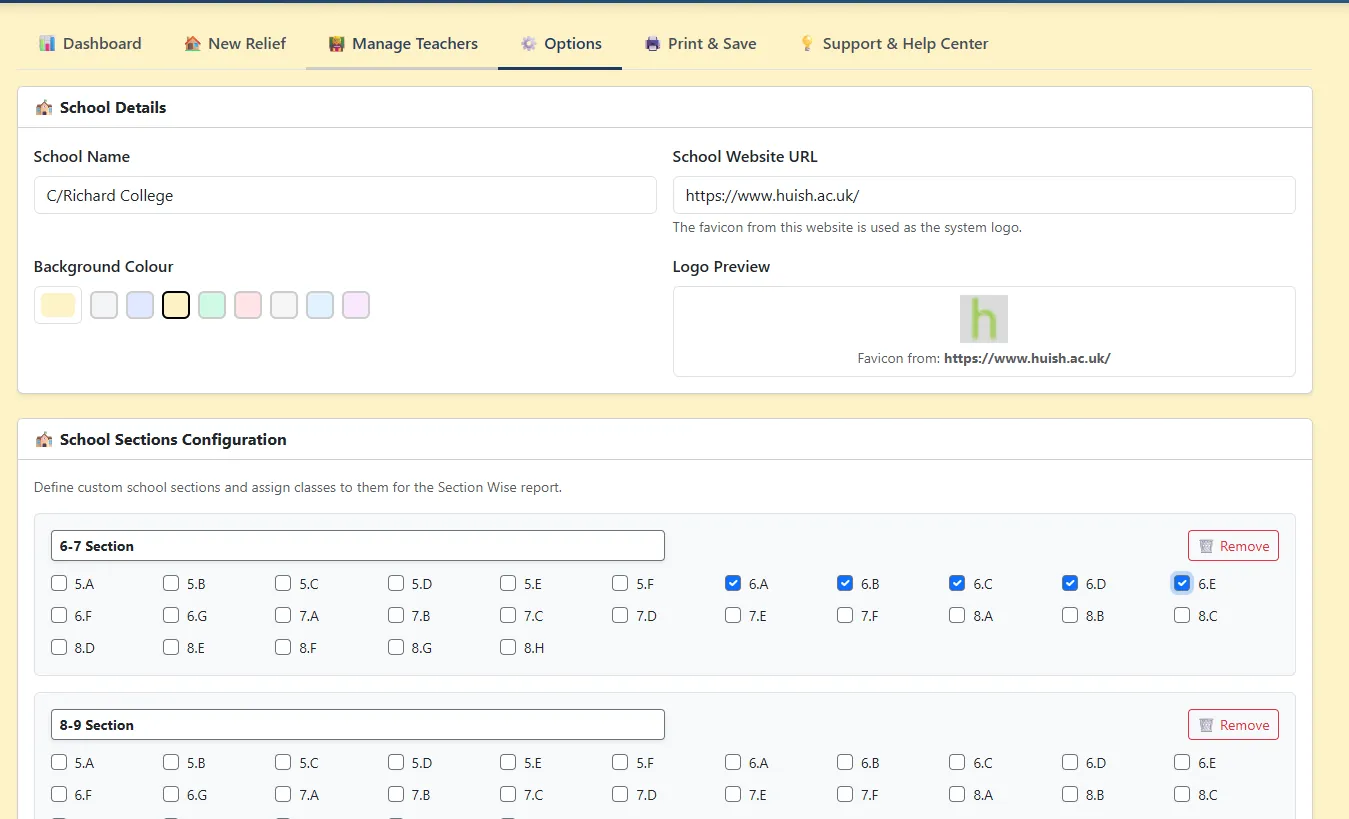The image size is (1349, 819).
Task: Pick the pink background colour swatch
Action: click(x=248, y=305)
